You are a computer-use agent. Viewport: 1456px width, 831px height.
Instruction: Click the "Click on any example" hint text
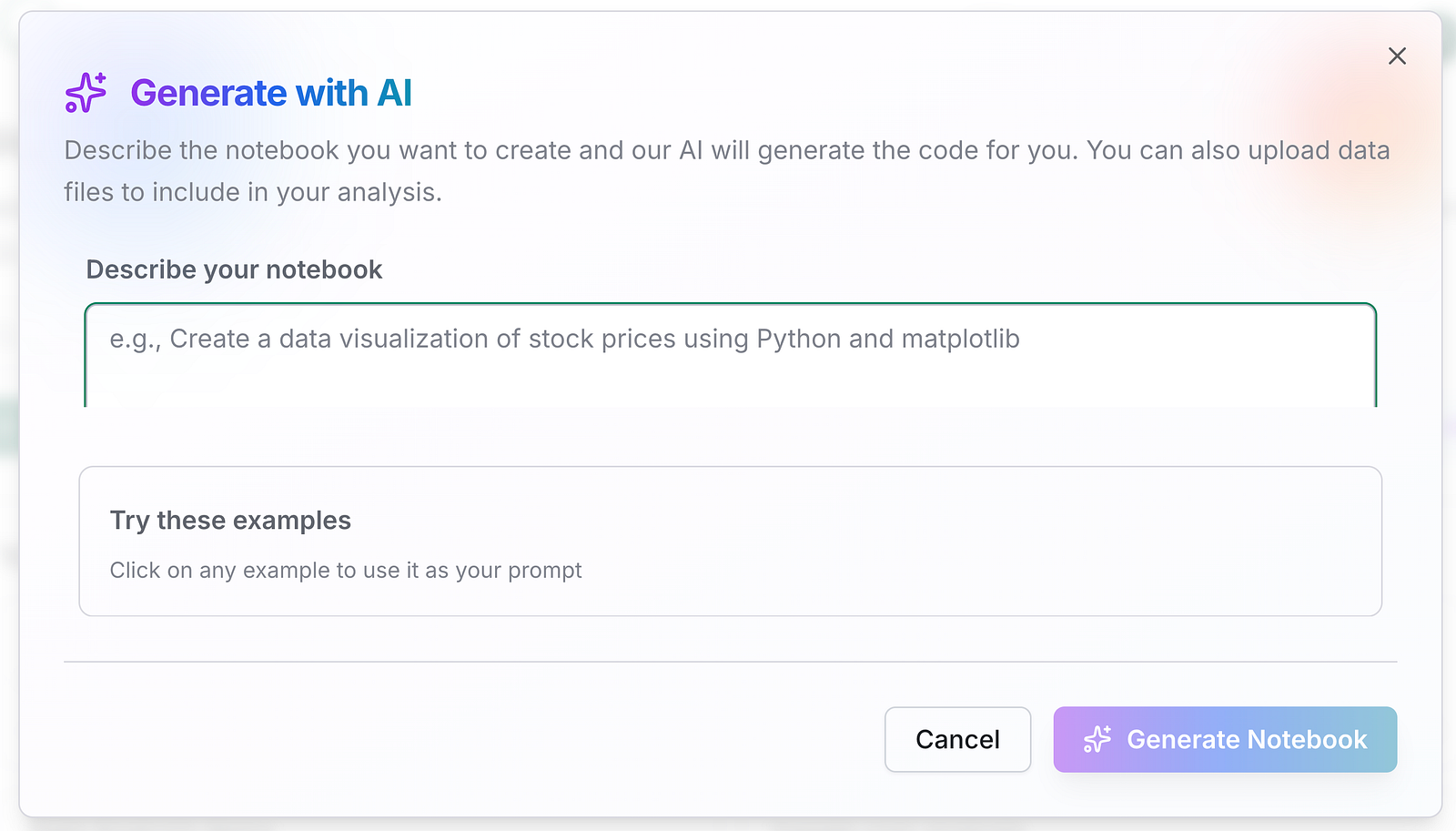(345, 570)
